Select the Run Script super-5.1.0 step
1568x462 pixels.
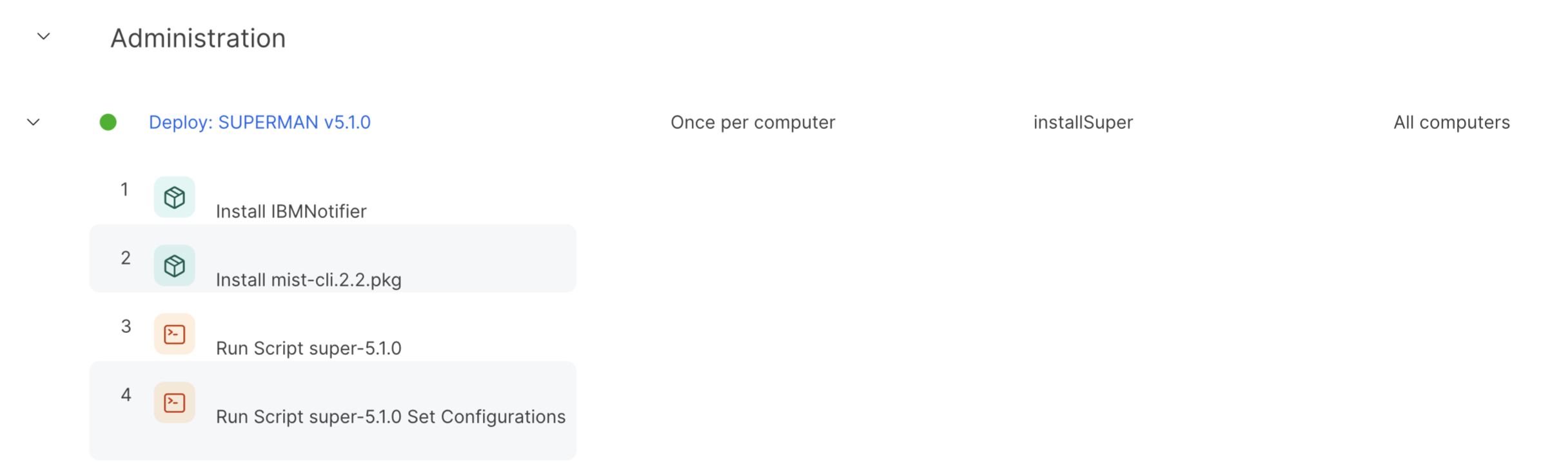(x=308, y=348)
